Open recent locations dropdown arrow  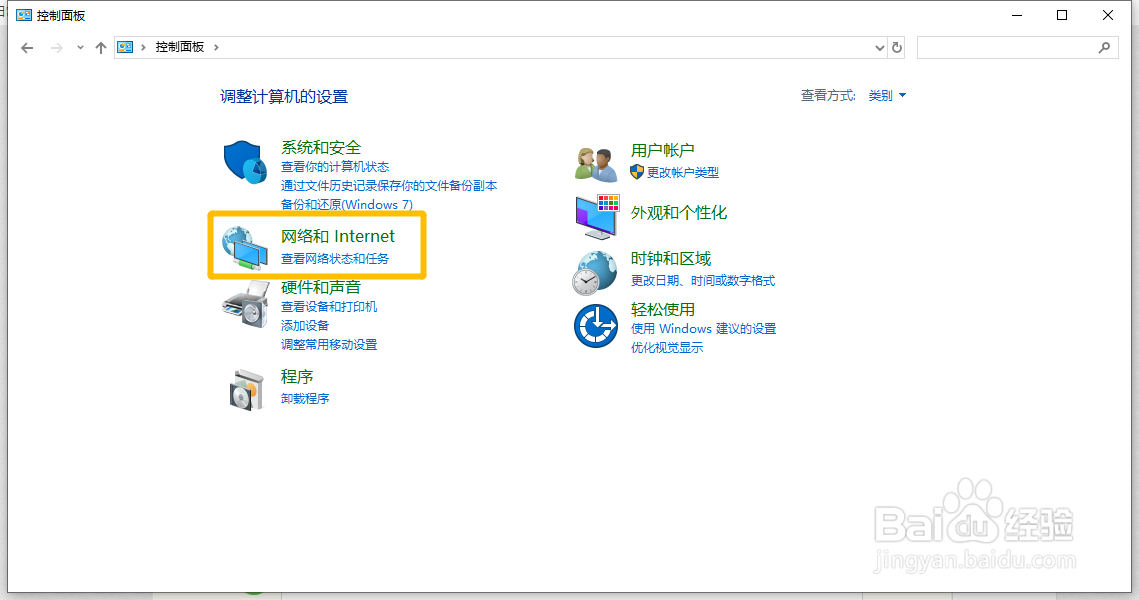(x=80, y=48)
